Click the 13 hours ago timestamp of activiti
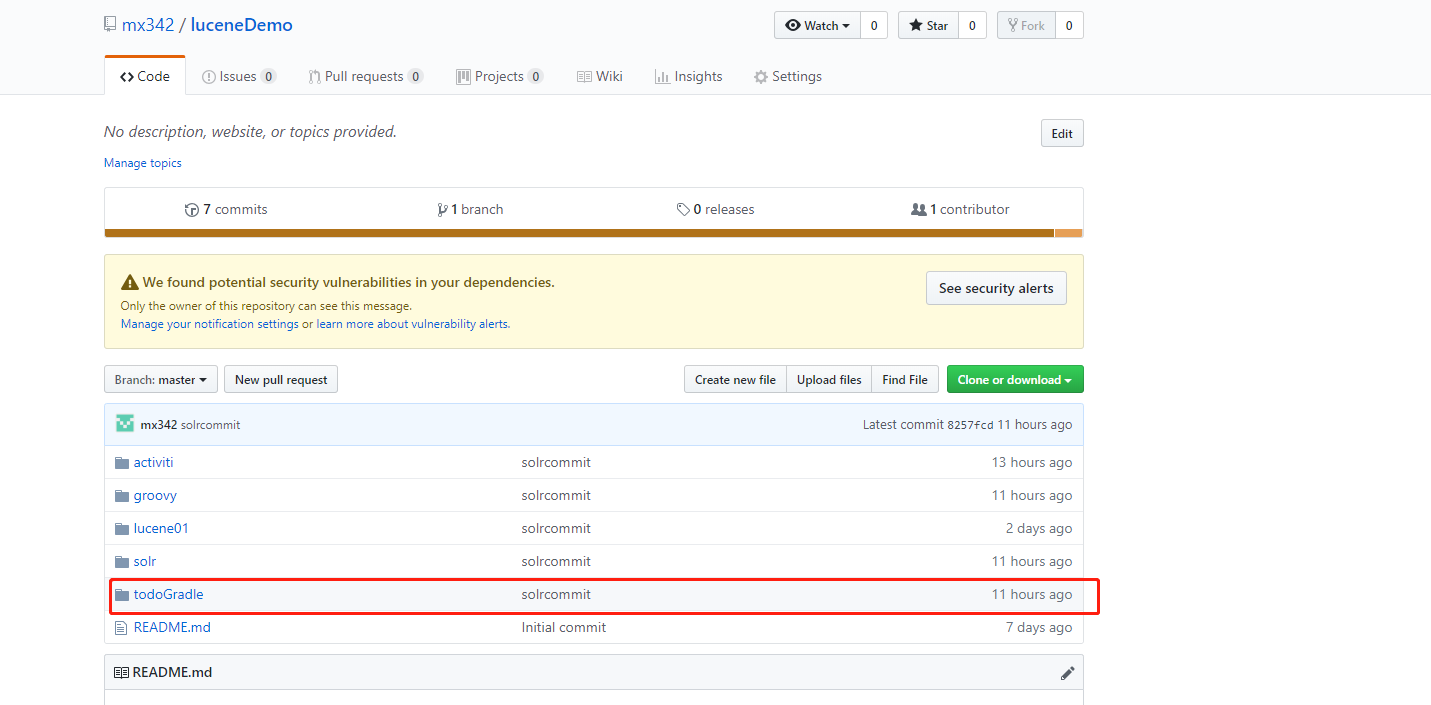 coord(1032,462)
